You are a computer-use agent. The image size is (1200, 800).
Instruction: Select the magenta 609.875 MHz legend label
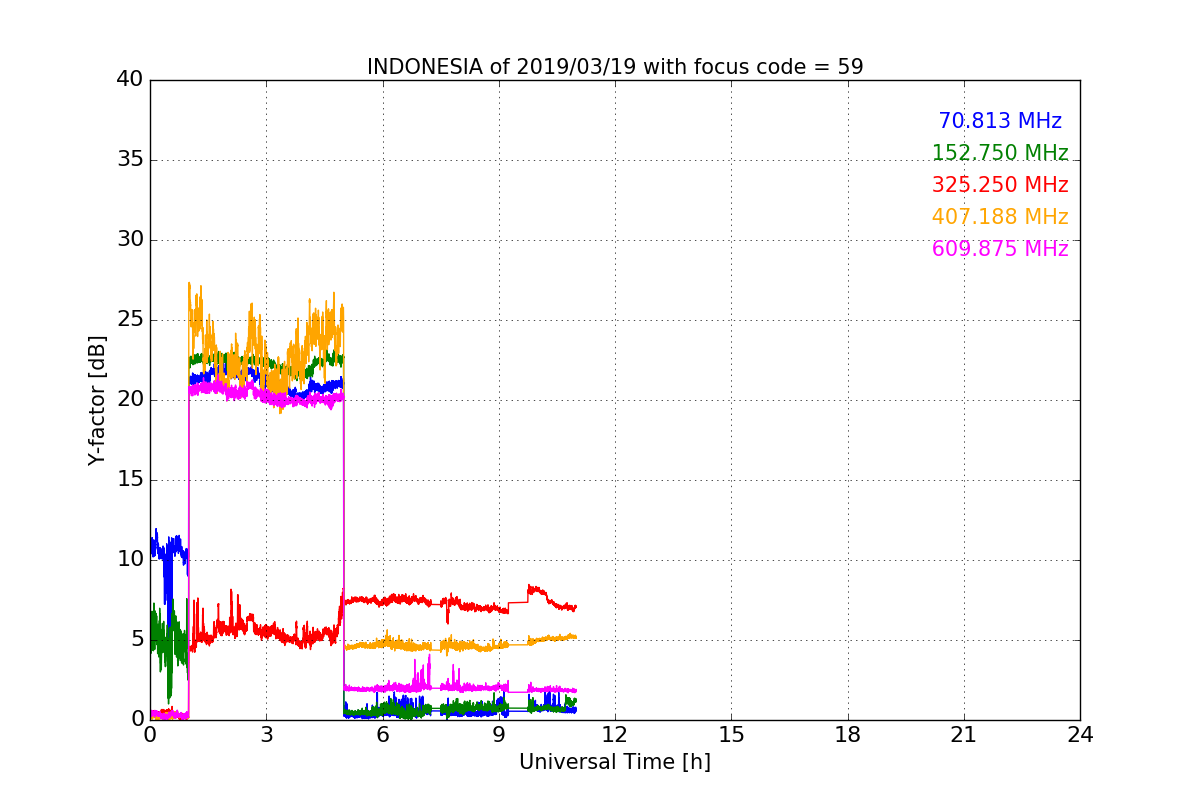[1000, 249]
